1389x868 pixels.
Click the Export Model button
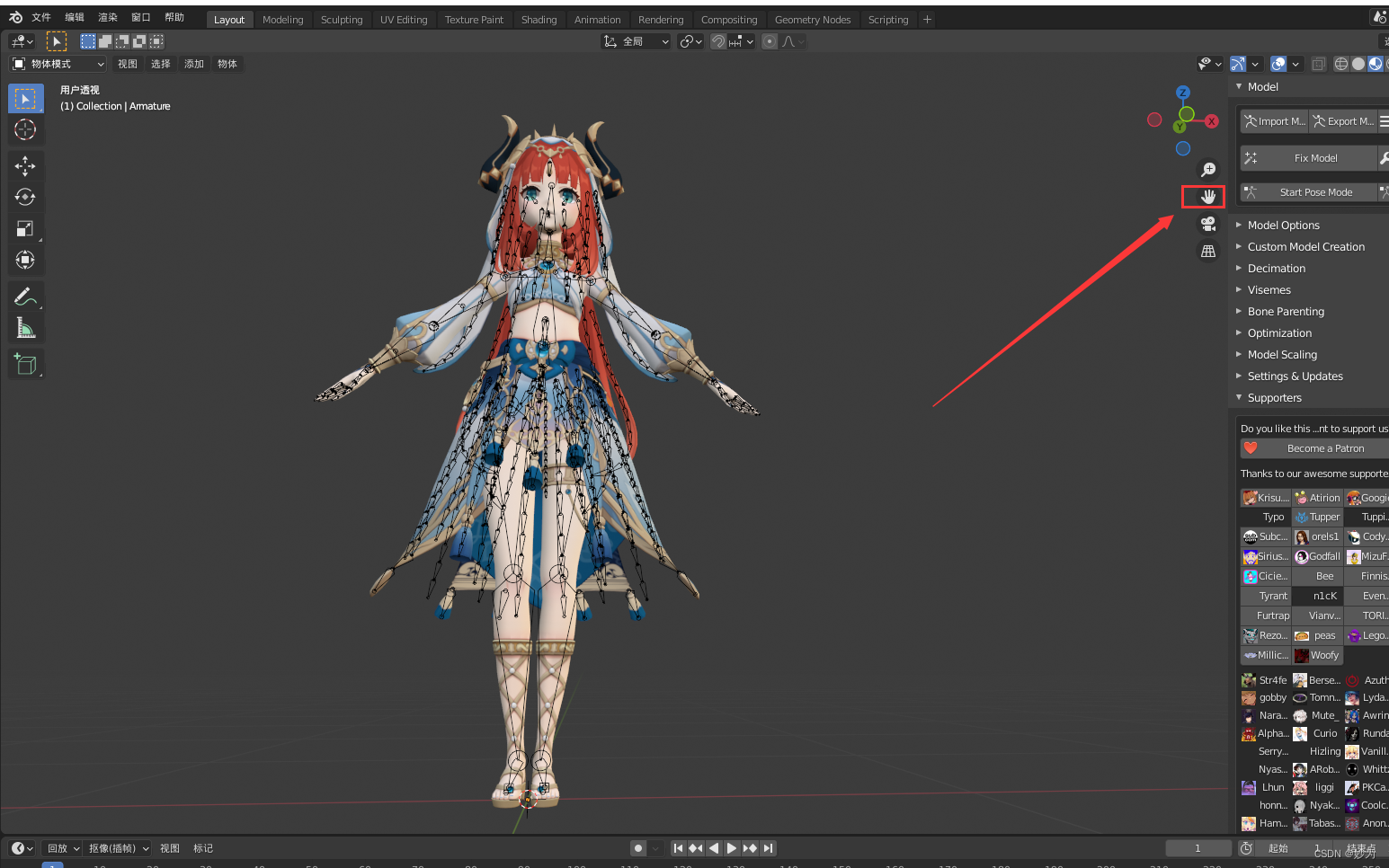[1342, 121]
